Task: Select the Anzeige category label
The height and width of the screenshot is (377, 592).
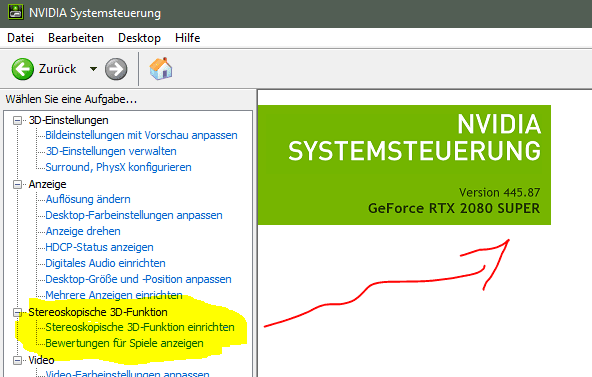Action: (x=47, y=184)
